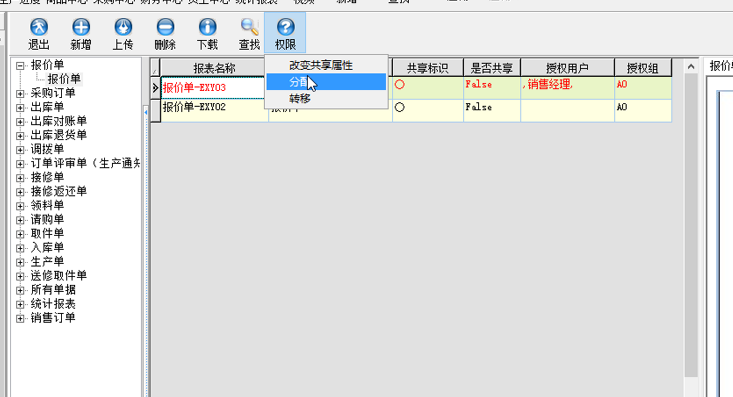Select the 报价单-EXY03 report name cell
The image size is (733, 397).
click(213, 88)
